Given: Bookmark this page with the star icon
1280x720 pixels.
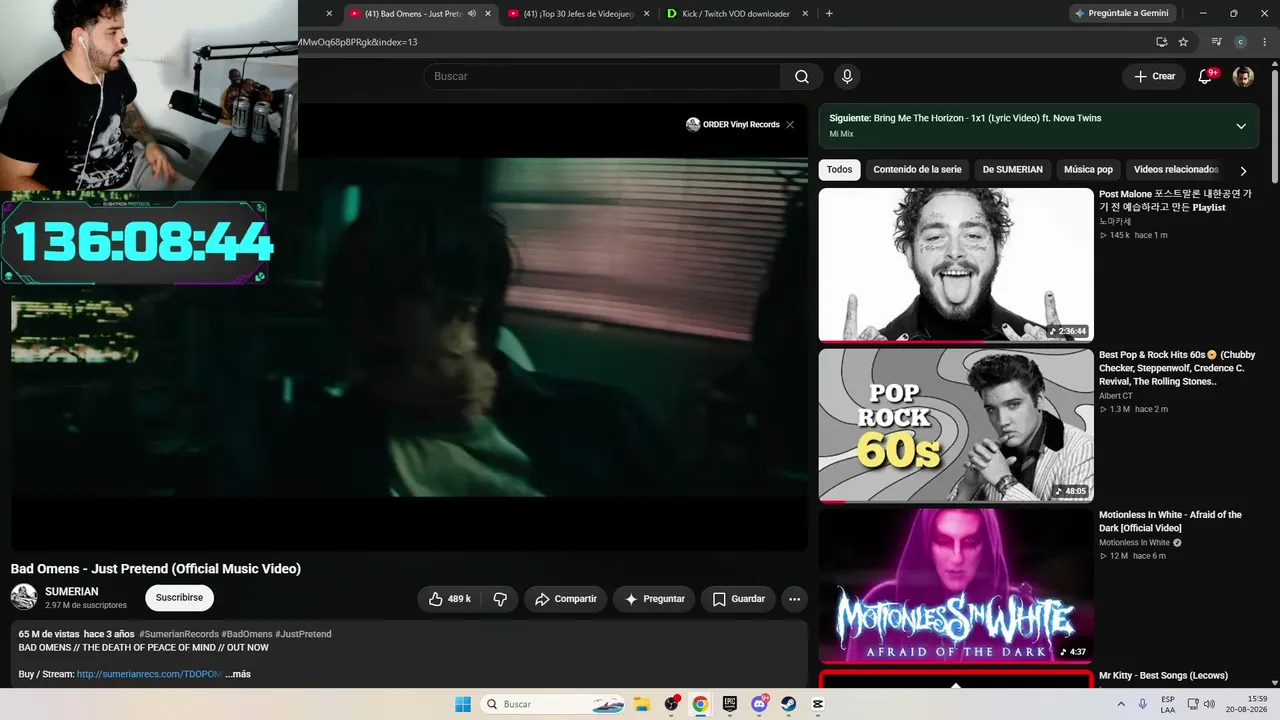Looking at the screenshot, I should pos(1183,42).
